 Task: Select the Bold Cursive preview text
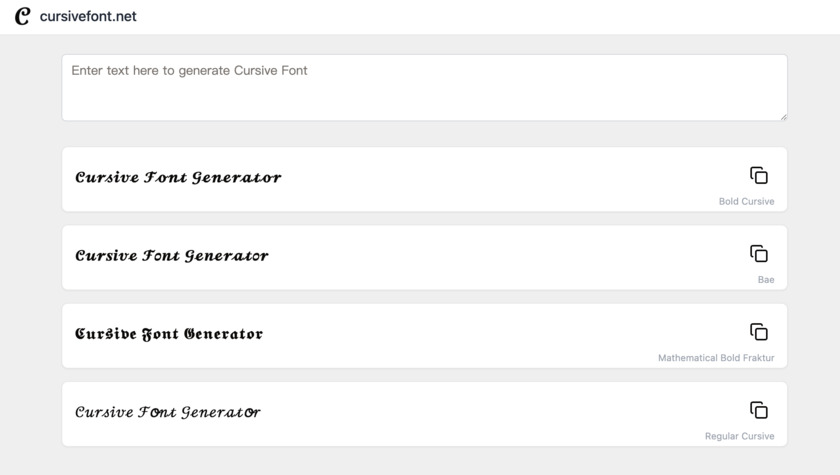pos(178,178)
